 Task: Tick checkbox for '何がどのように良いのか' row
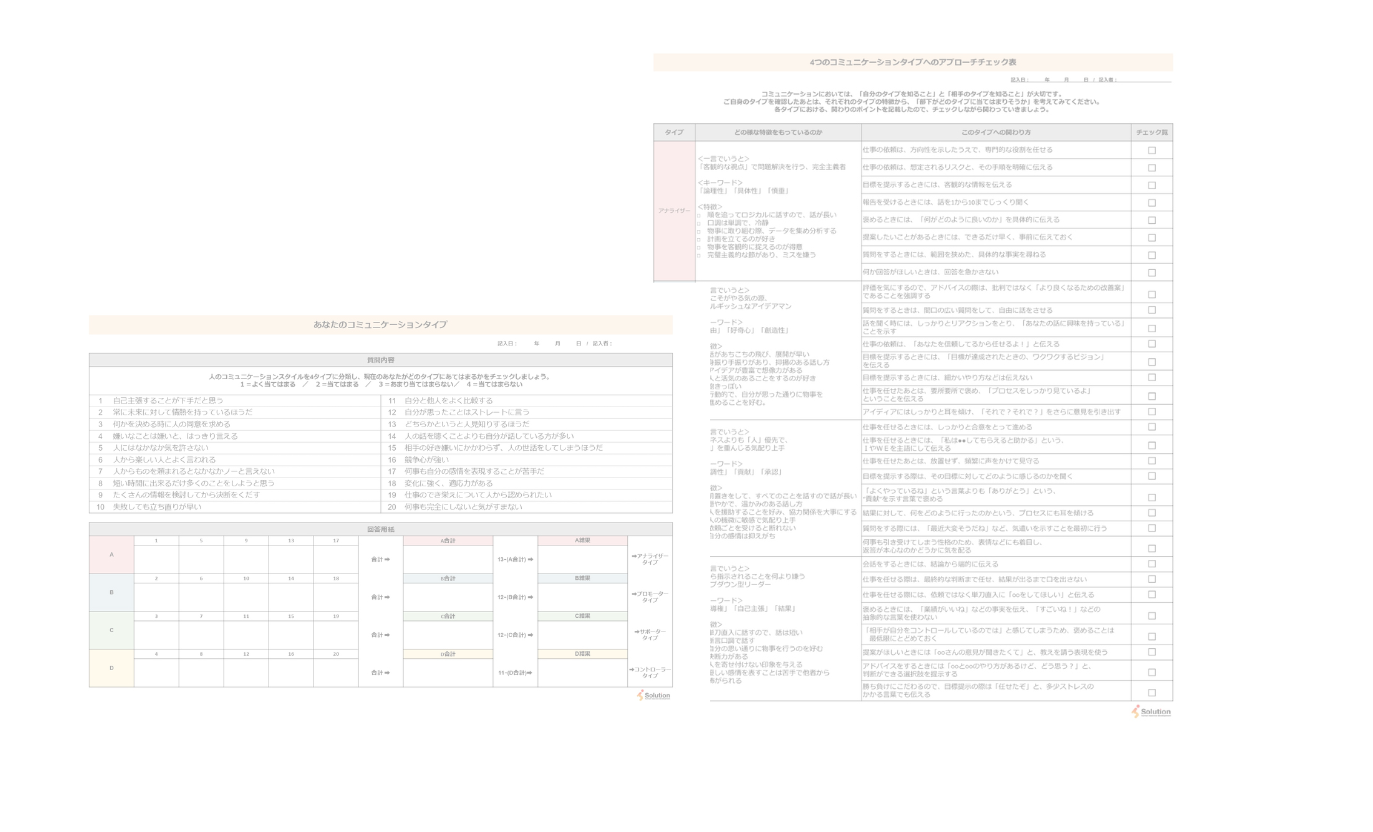[x=1151, y=220]
